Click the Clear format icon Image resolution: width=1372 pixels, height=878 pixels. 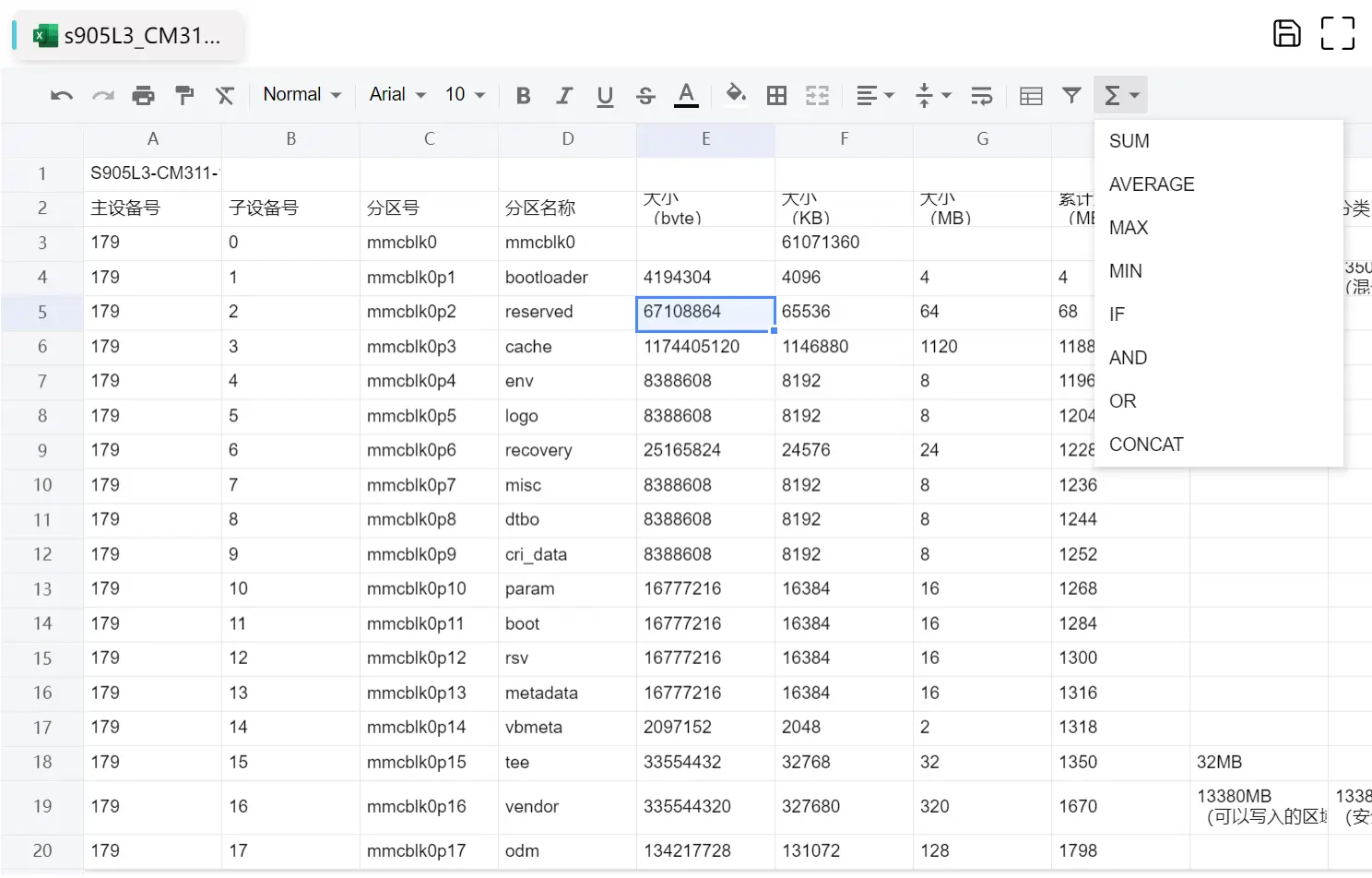225,95
